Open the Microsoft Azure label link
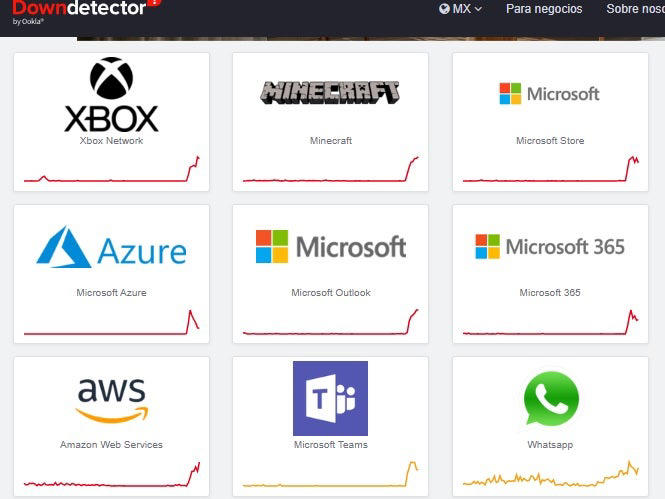The image size is (665, 499). click(x=112, y=293)
